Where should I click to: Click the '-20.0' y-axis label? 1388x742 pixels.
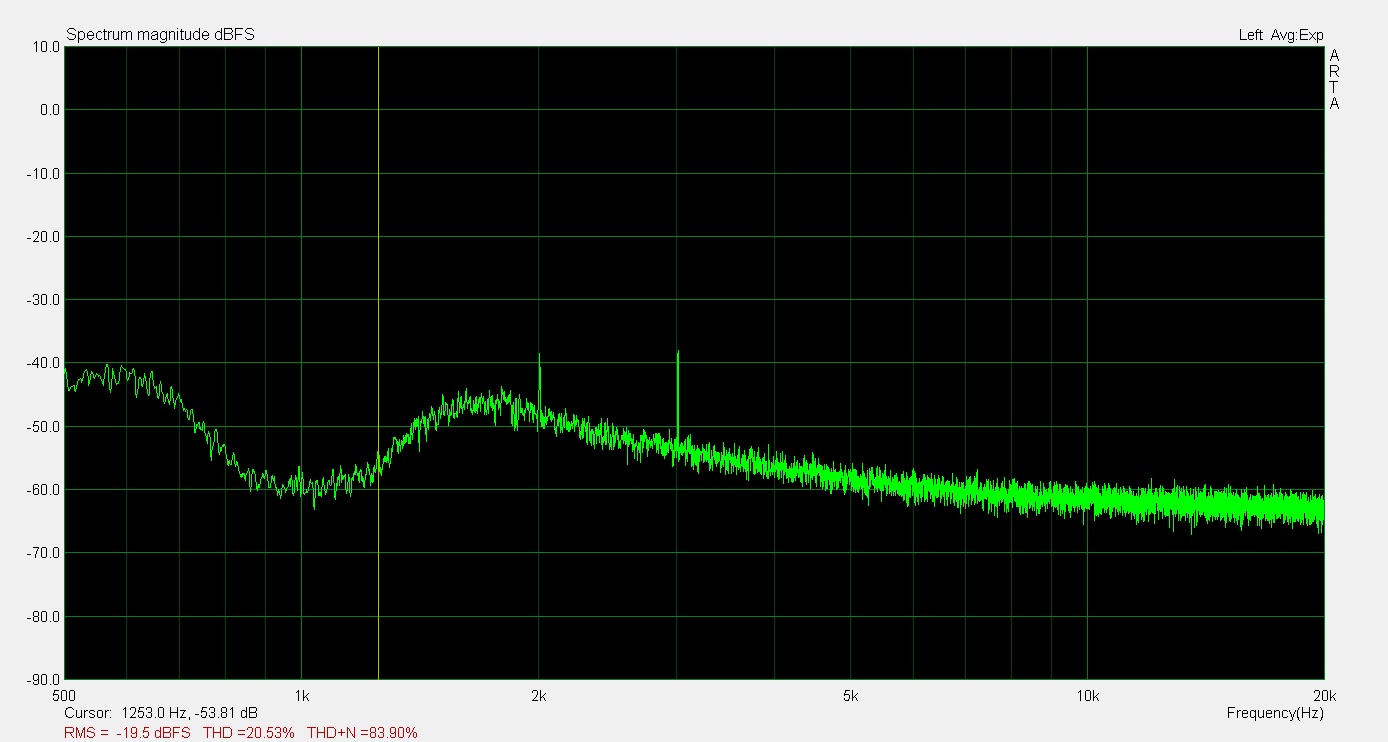[x=44, y=236]
